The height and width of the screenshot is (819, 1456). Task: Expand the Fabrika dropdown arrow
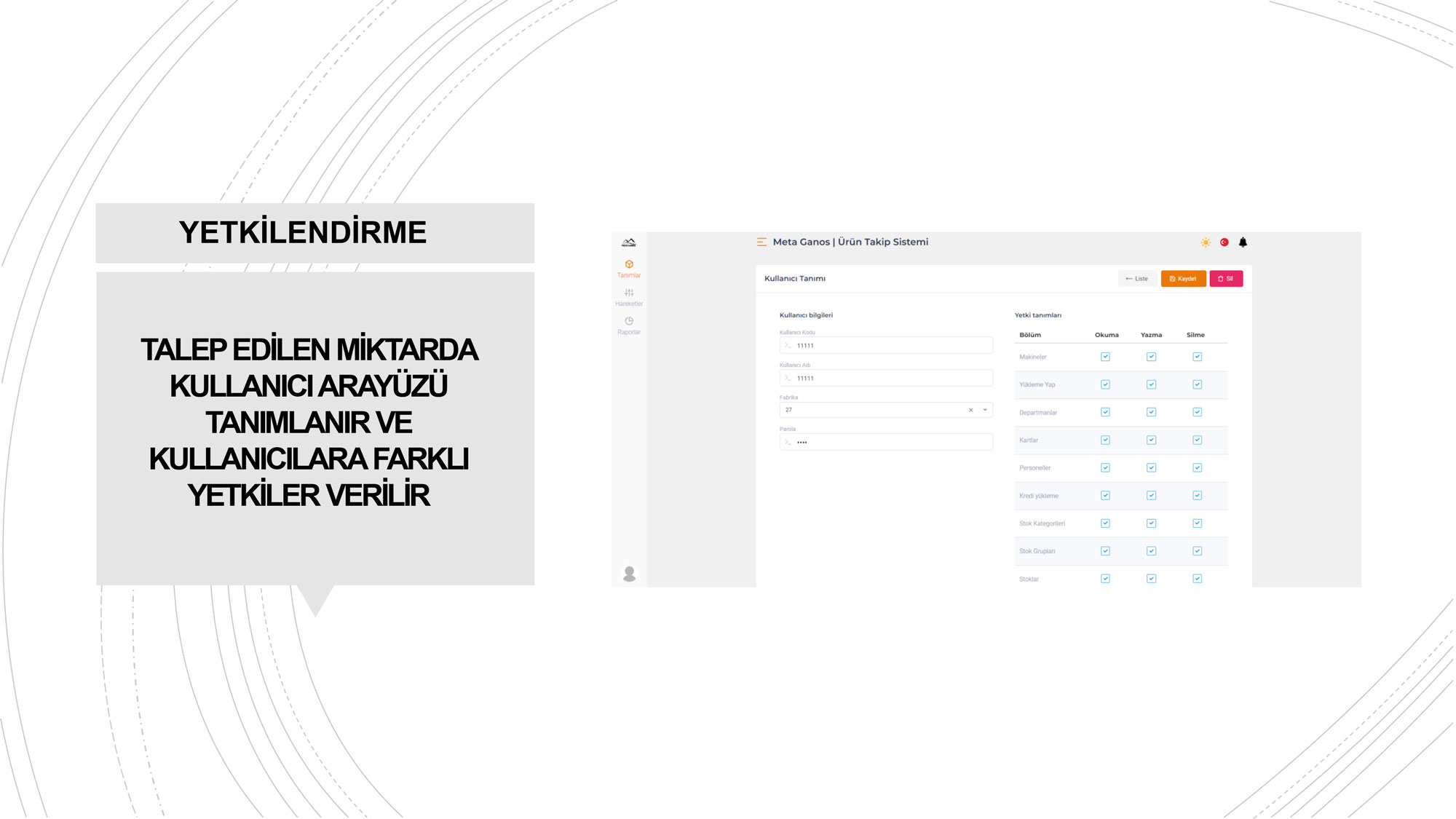coord(985,410)
